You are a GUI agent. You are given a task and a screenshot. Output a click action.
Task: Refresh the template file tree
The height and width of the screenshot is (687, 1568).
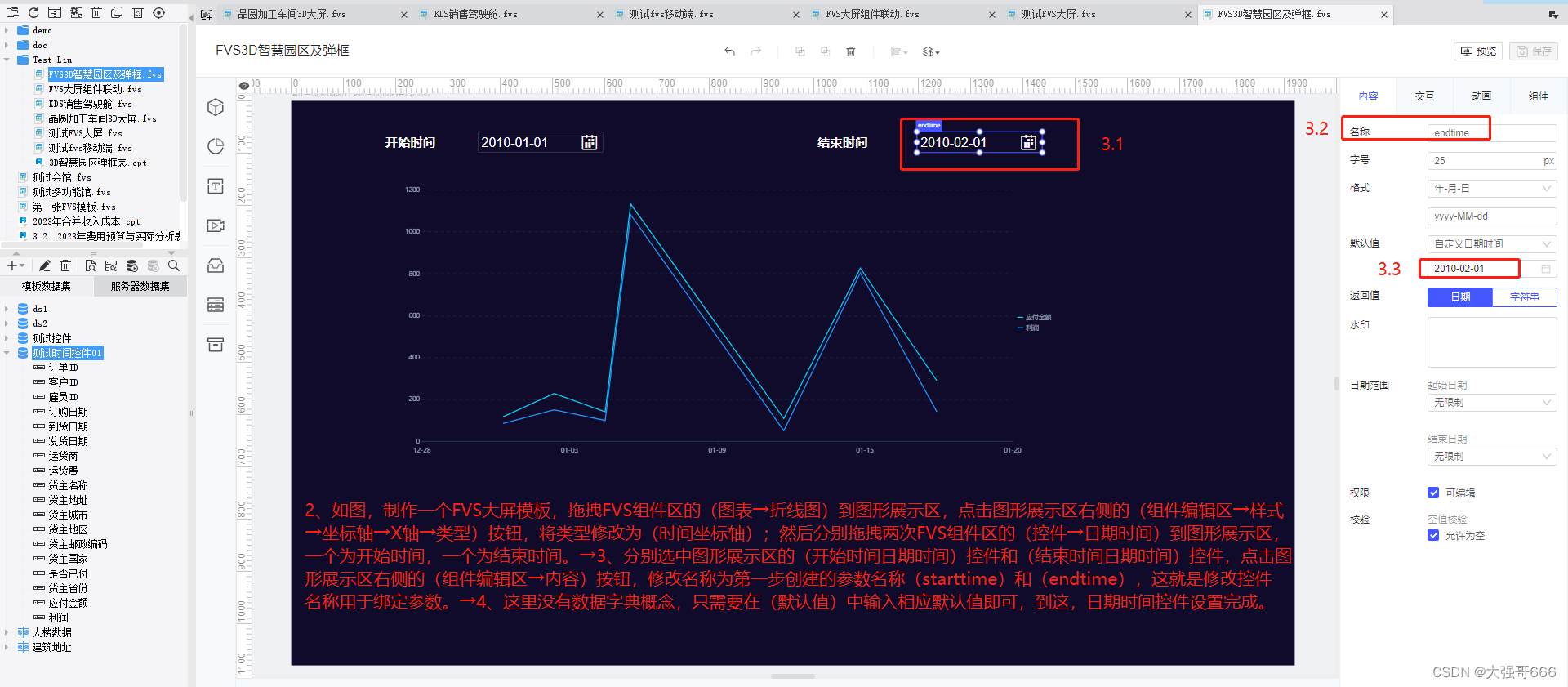(33, 12)
